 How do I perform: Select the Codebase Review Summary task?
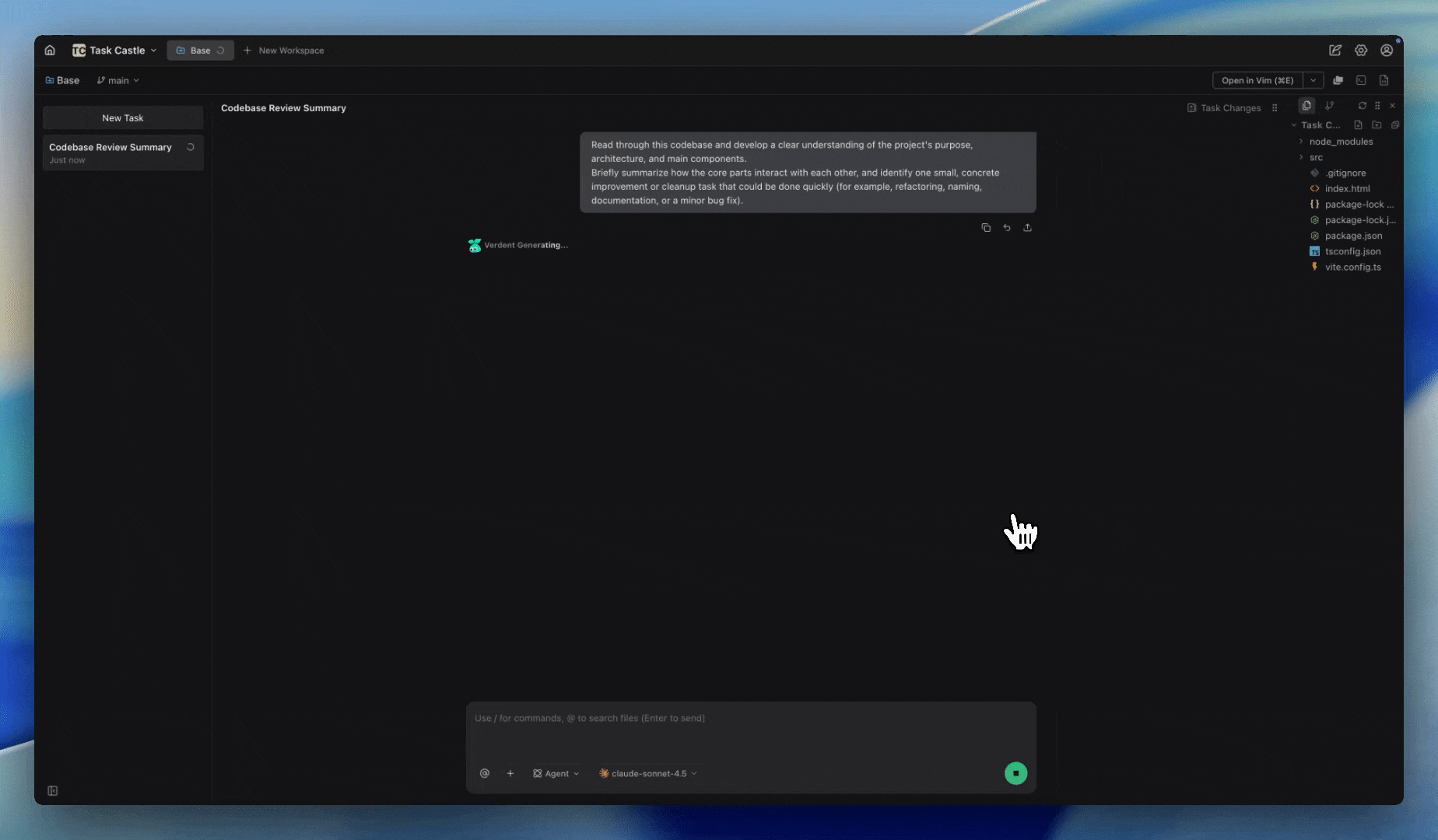tap(123, 152)
